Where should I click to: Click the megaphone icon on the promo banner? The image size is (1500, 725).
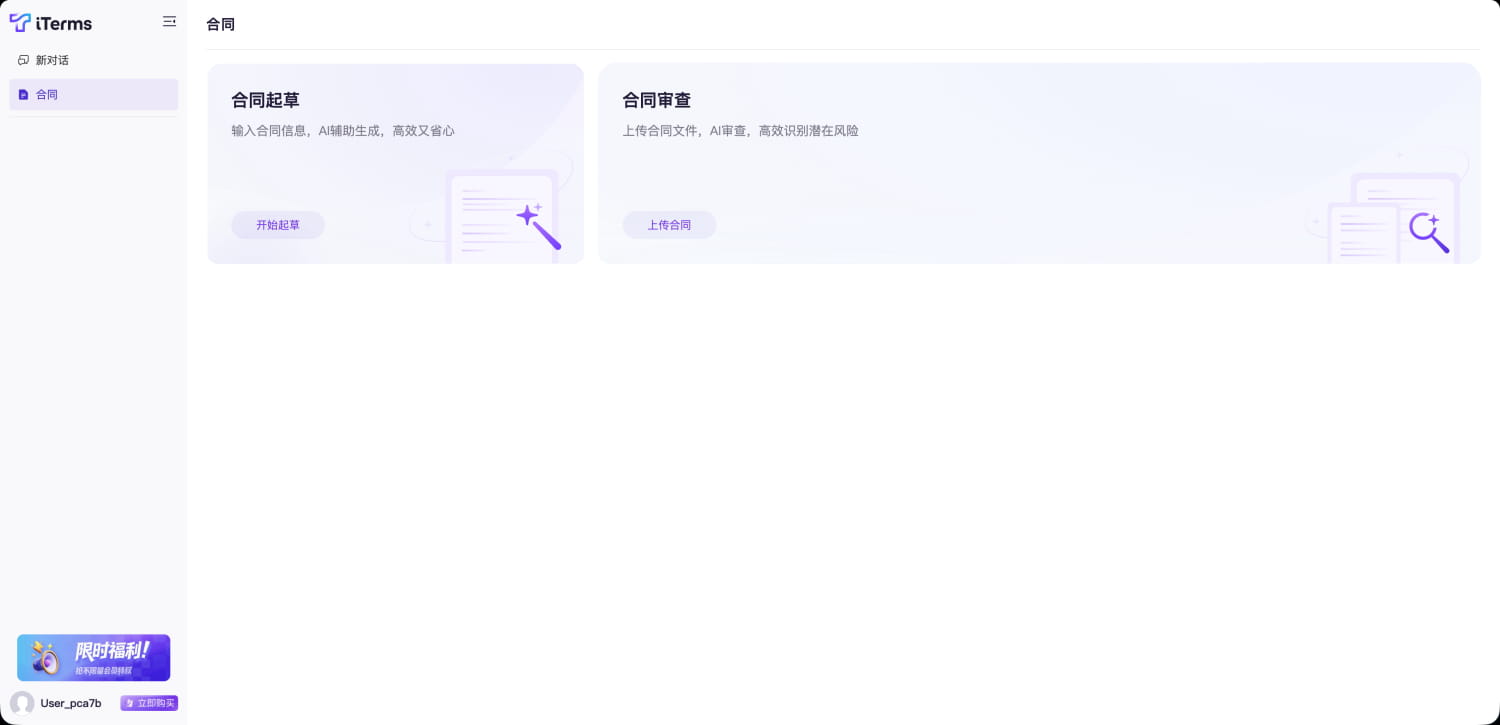[x=45, y=658]
